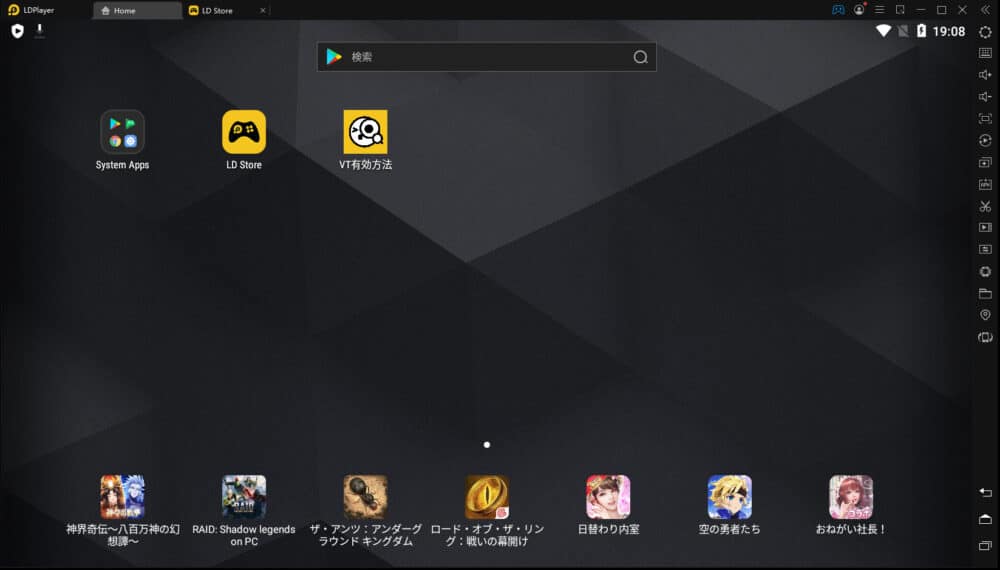Image resolution: width=1000 pixels, height=570 pixels.
Task: Click the 19:08 clock
Action: coord(949,31)
